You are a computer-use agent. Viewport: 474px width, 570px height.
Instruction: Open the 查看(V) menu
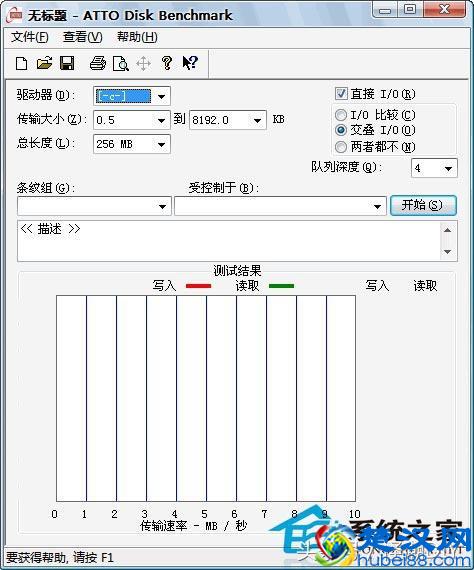(83, 37)
